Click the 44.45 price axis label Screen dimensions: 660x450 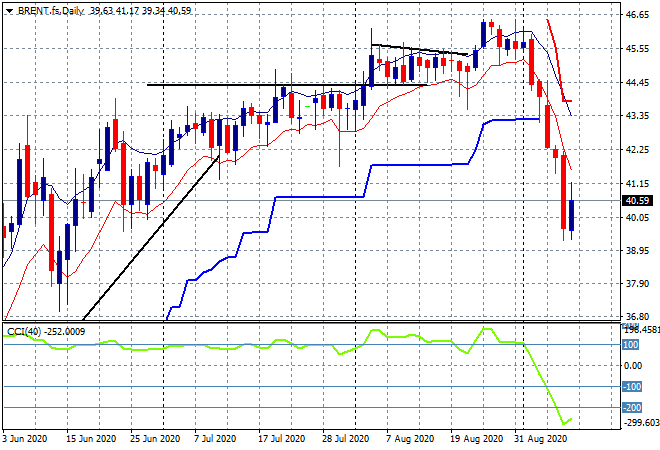(637, 83)
